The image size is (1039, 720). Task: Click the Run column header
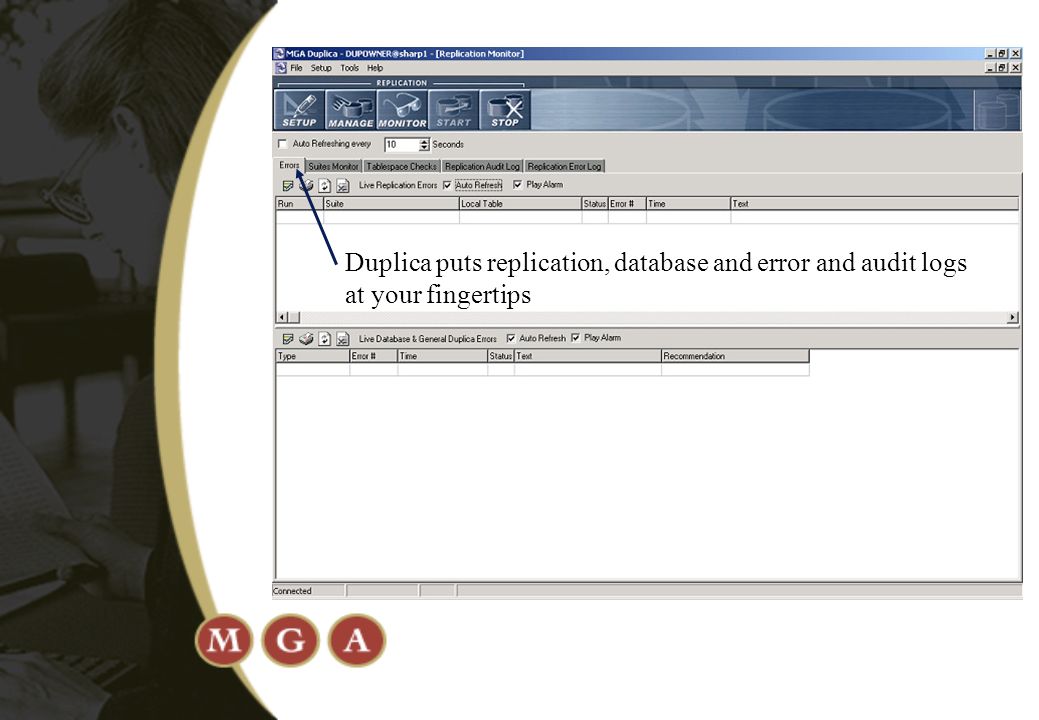pyautogui.click(x=300, y=204)
